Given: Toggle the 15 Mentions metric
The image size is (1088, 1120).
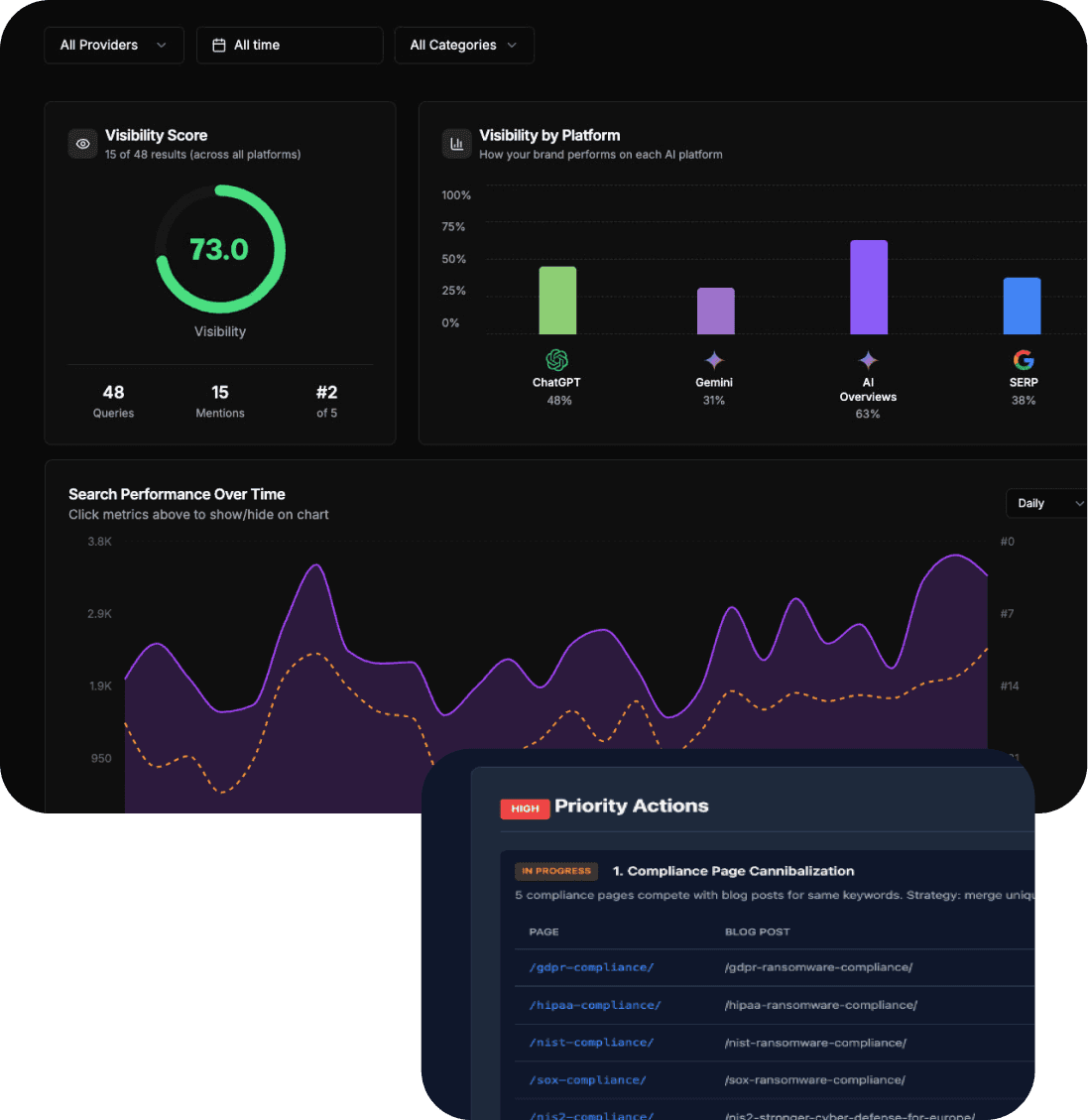Looking at the screenshot, I should (220, 401).
